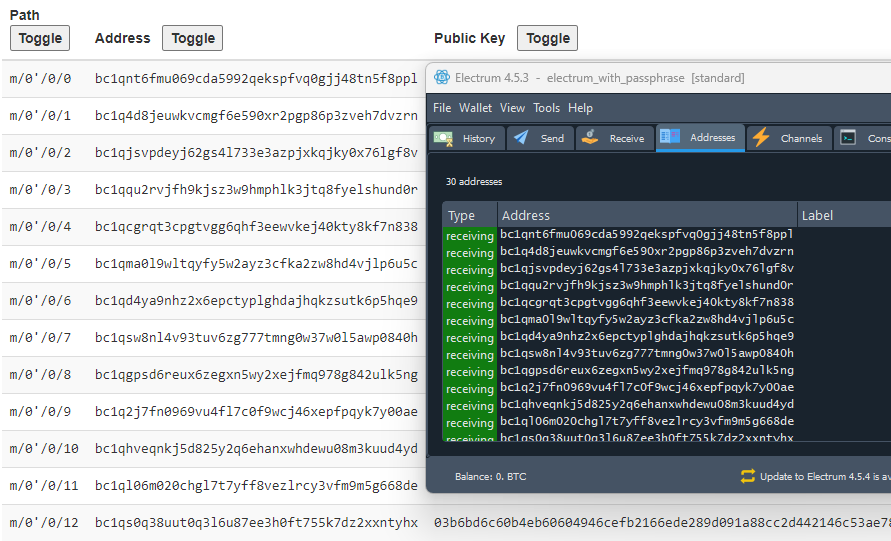Click web table address bc1qd4ya9nhz2x6epctyplghdajhqkzsutk6p5hqe9
This screenshot has width=891, height=541.
pyautogui.click(x=256, y=301)
